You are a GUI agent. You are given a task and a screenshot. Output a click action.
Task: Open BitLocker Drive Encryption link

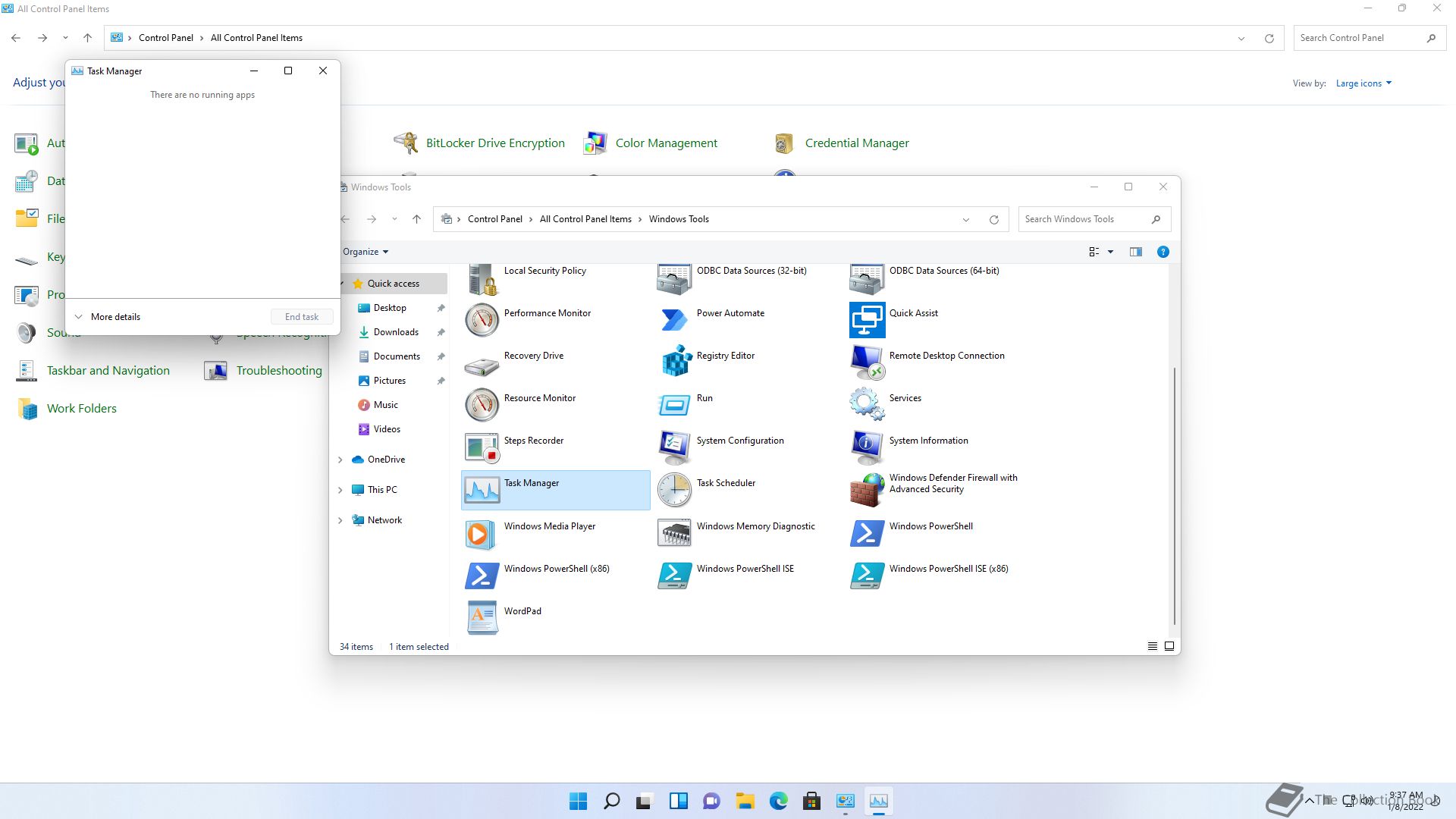(494, 143)
